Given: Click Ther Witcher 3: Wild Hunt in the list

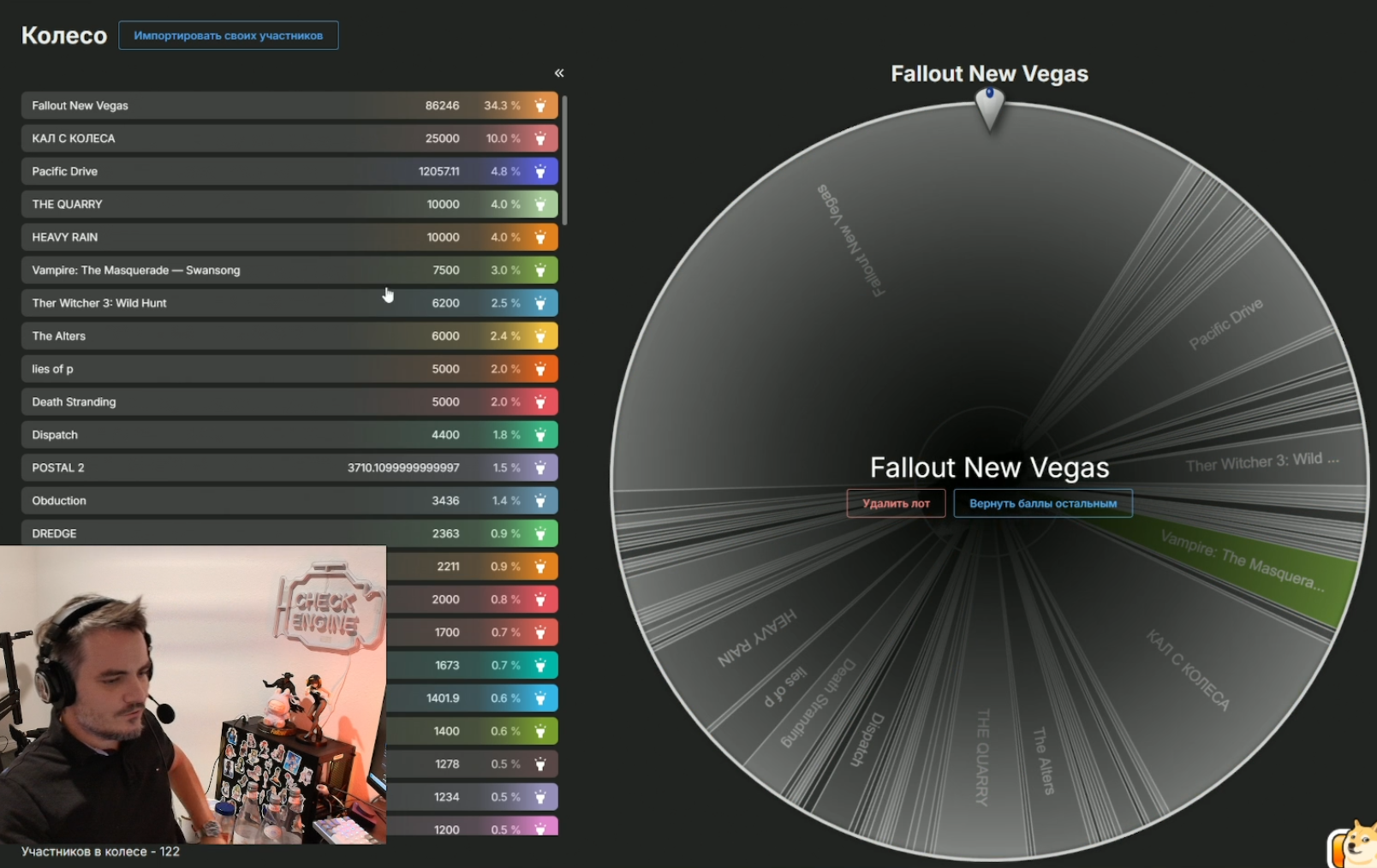Looking at the screenshot, I should pyautogui.click(x=99, y=303).
